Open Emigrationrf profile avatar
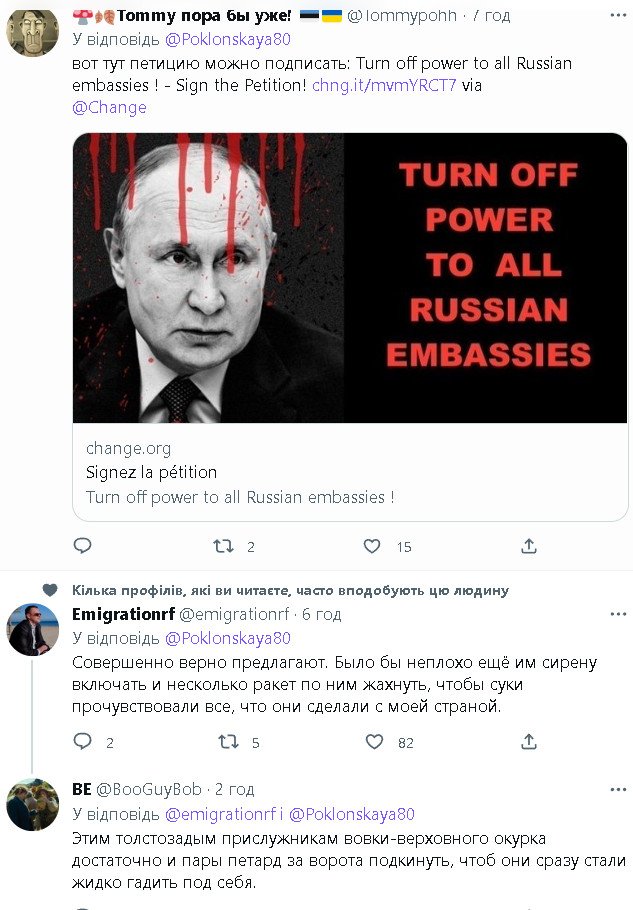The width and height of the screenshot is (633, 910). pyautogui.click(x=33, y=630)
